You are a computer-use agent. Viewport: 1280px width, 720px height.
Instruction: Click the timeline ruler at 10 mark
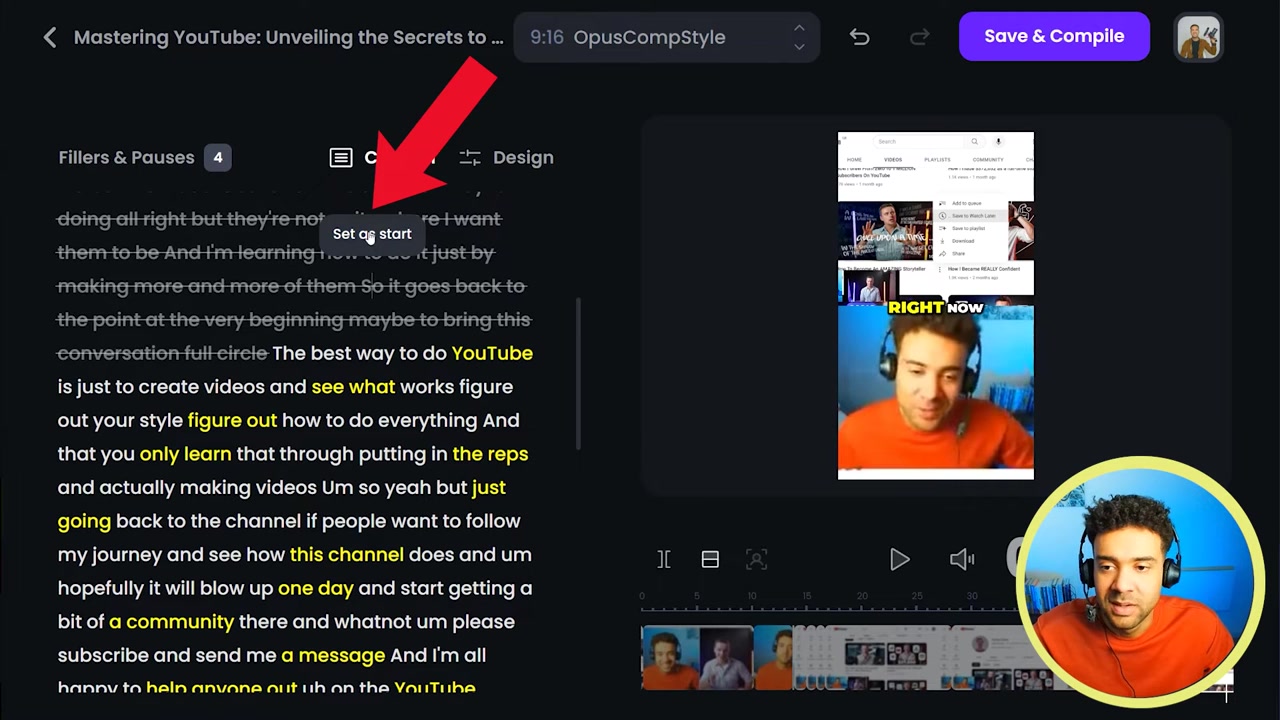coord(752,597)
